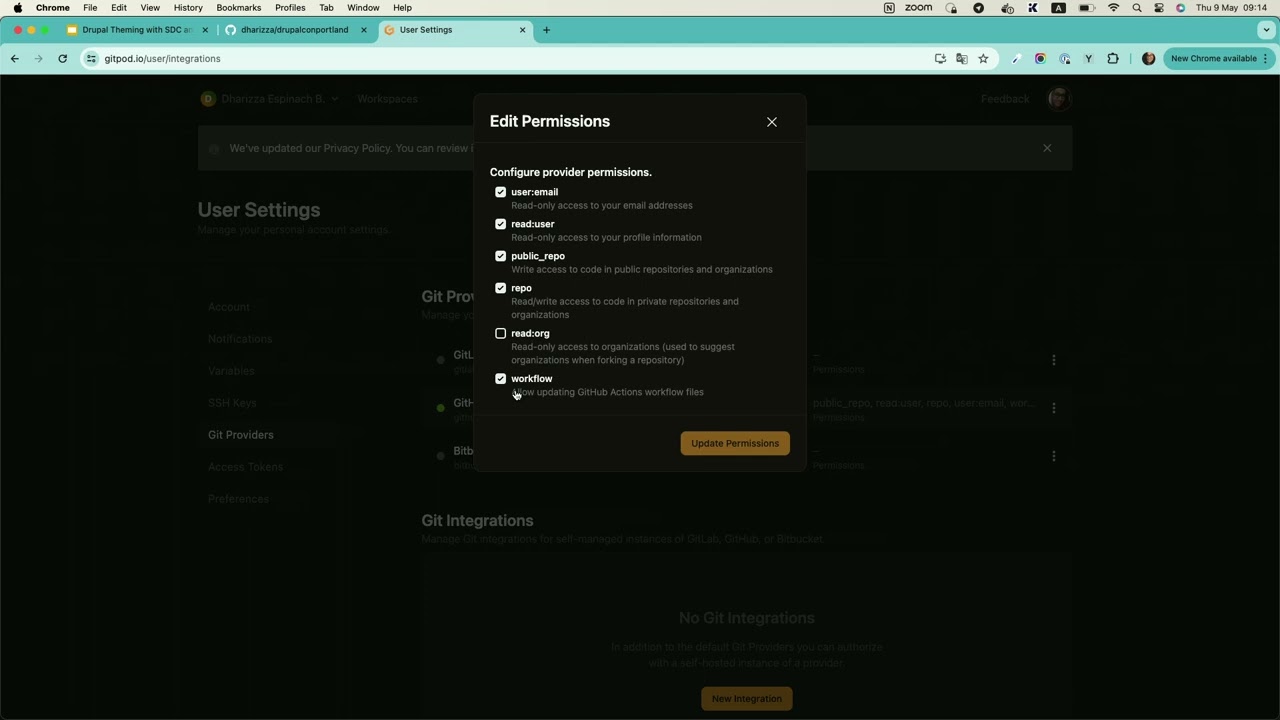
Task: Open a new browser tab
Action: pos(546,30)
